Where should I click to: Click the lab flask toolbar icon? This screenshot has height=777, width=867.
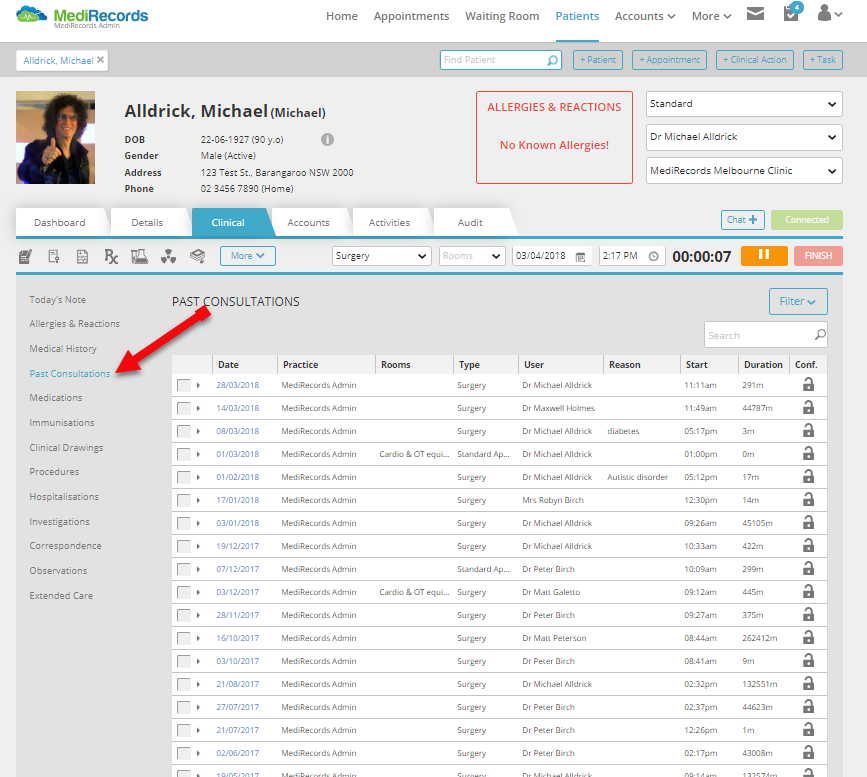(139, 256)
